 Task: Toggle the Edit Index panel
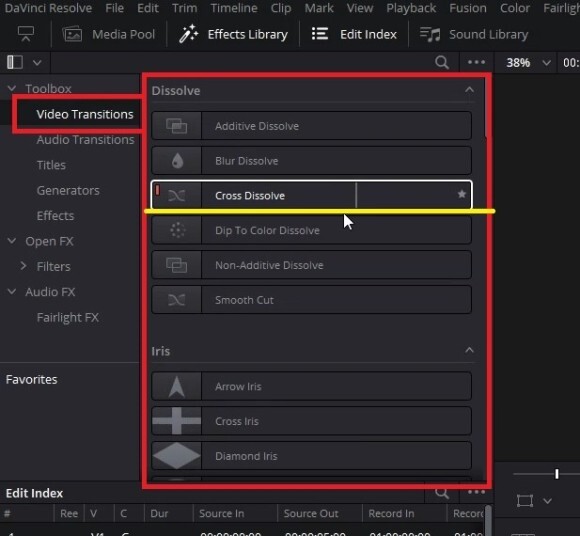click(354, 34)
